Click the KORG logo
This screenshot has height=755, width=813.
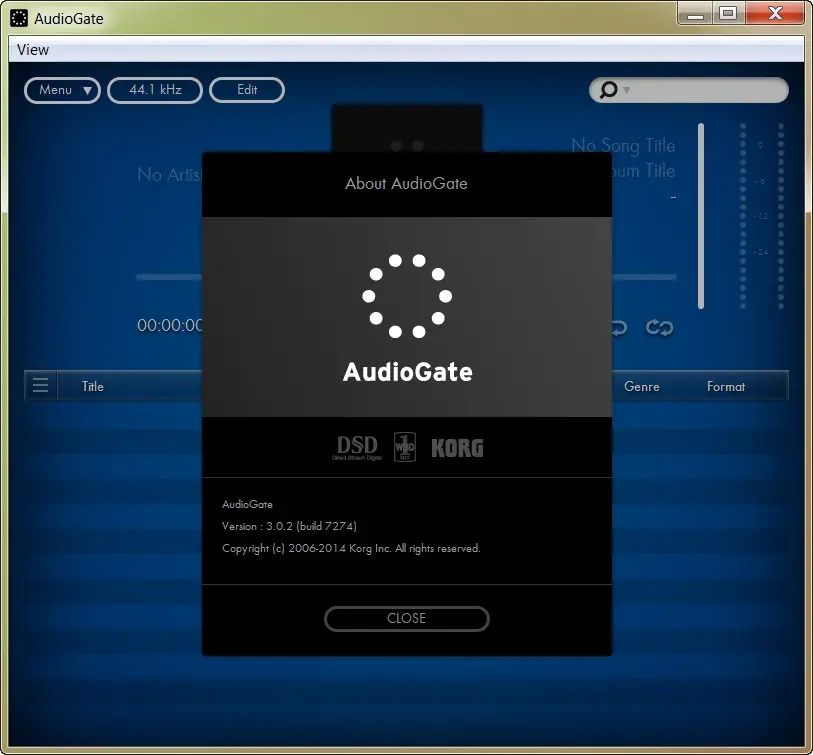coord(457,448)
